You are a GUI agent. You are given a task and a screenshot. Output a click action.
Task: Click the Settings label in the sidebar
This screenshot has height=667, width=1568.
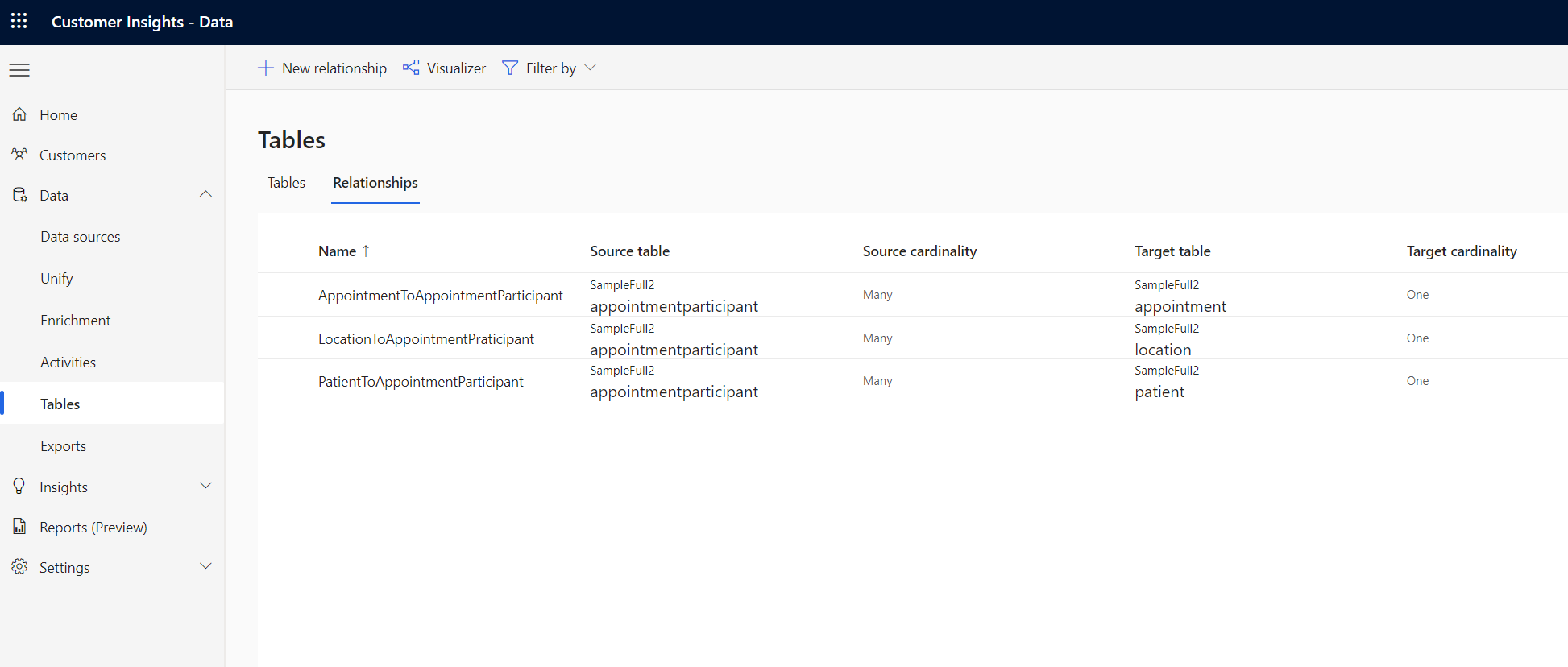click(x=64, y=568)
